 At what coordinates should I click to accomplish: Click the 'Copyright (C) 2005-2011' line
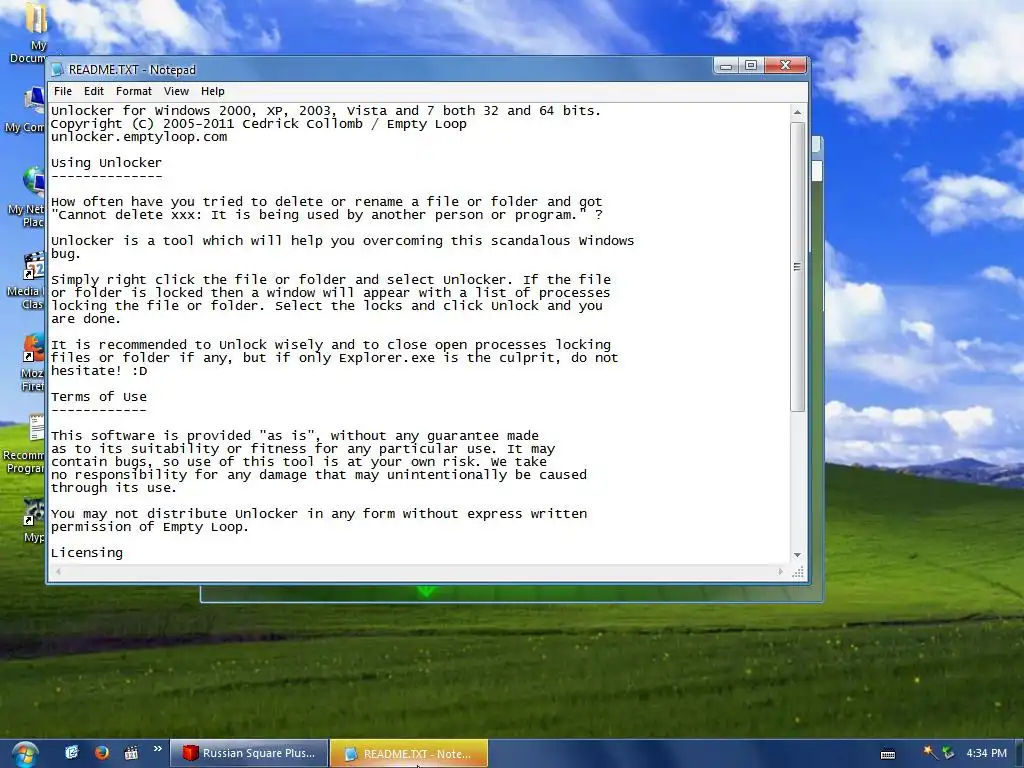coord(259,124)
